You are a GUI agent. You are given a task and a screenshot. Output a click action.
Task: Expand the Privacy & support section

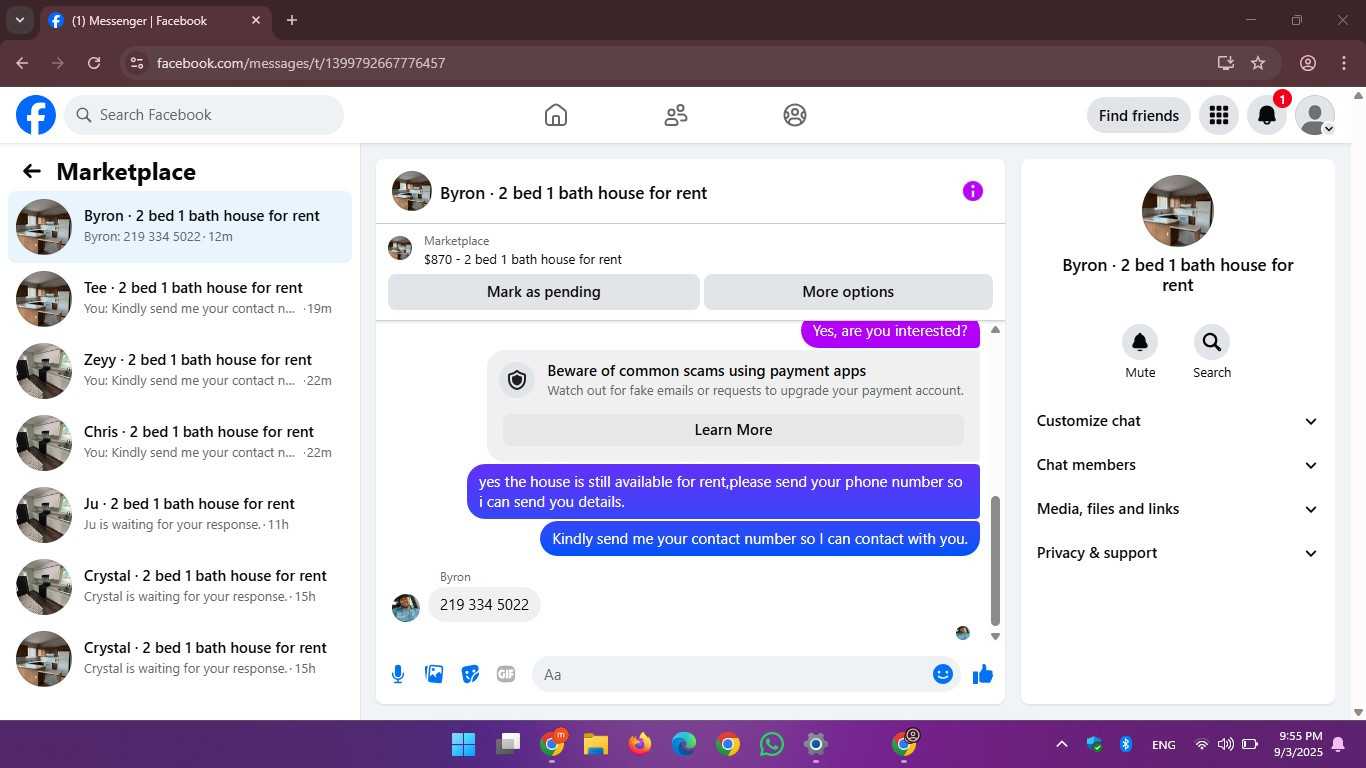(1178, 553)
